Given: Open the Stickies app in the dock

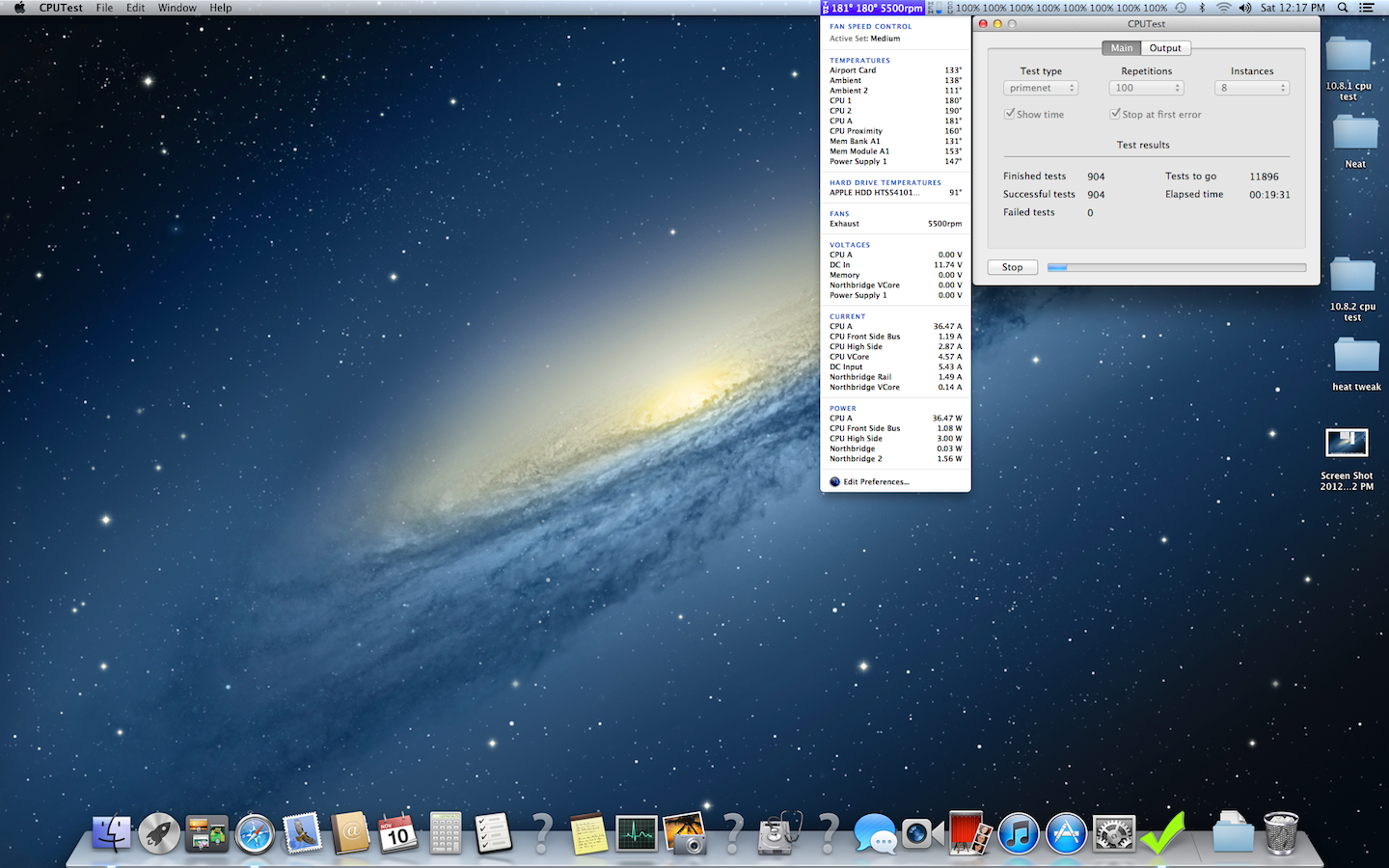Looking at the screenshot, I should (588, 833).
